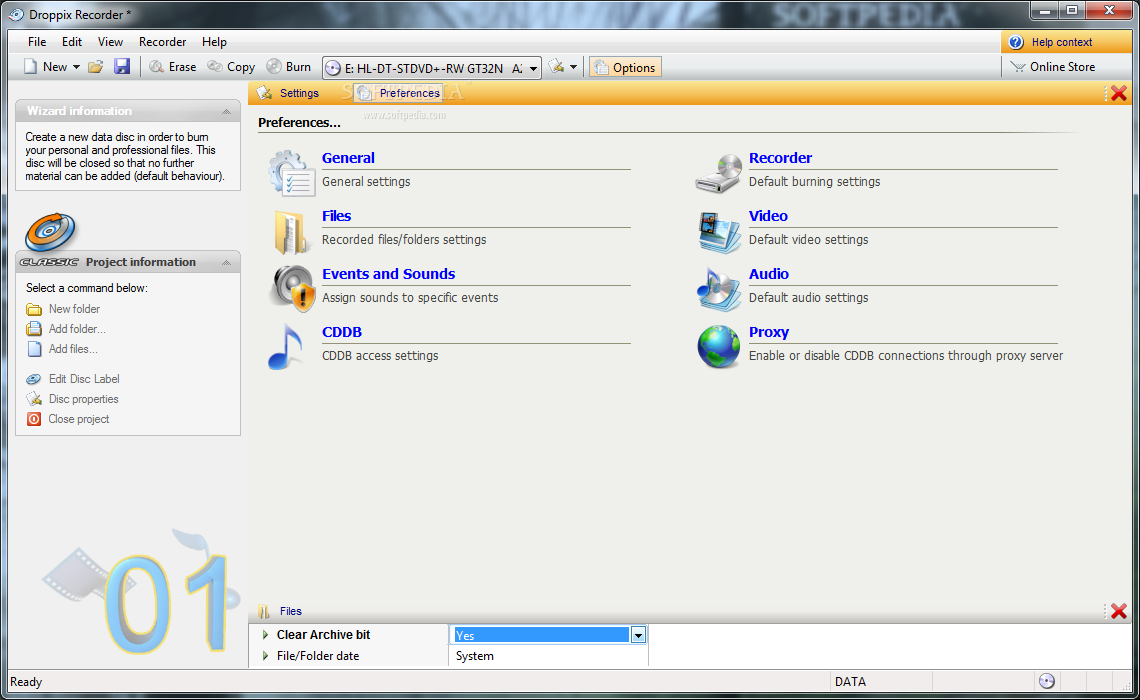Screen dimensions: 1140x700
Task: Open the View menu
Action: coord(111,42)
